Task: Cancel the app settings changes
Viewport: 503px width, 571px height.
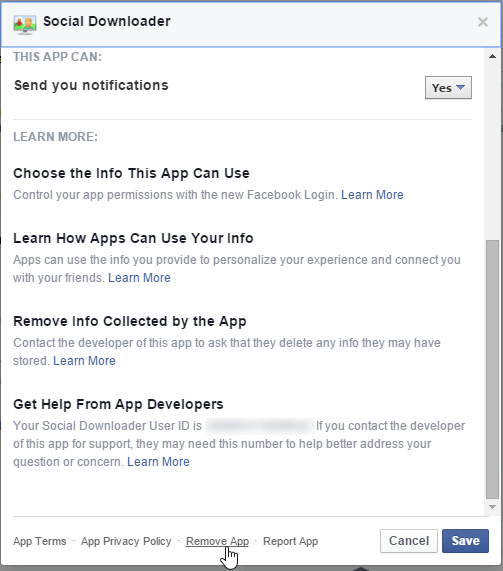Action: coord(409,541)
